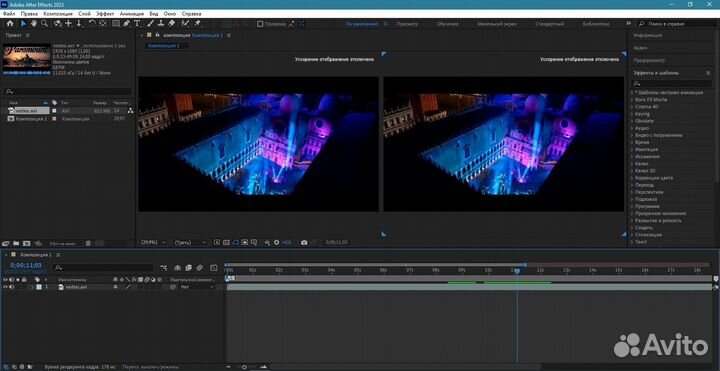Click the reset exposure icon in viewer
The width and height of the screenshot is (720, 371).
tap(276, 242)
